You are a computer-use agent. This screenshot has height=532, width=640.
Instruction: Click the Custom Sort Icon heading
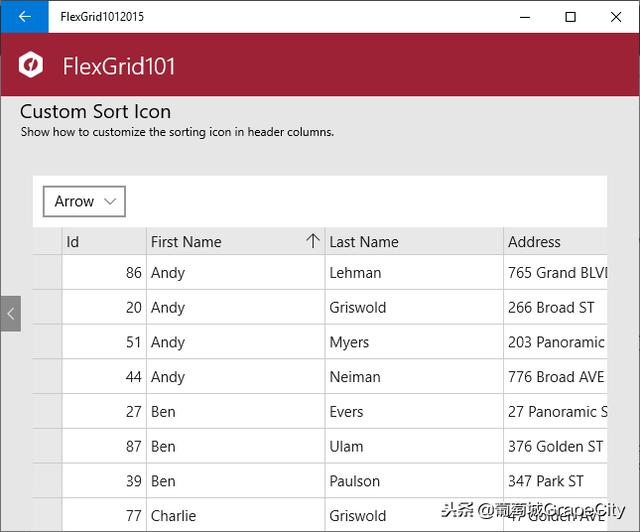tap(96, 111)
